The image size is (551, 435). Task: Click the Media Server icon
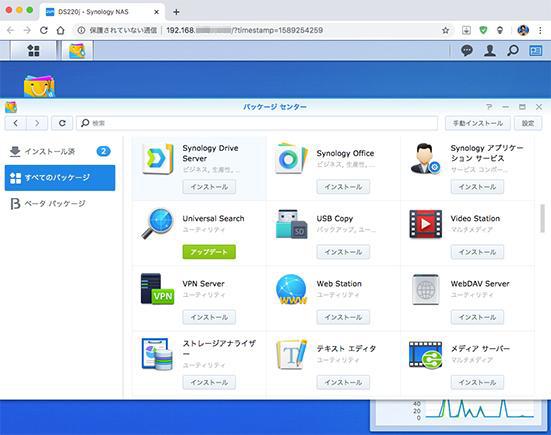[426, 355]
